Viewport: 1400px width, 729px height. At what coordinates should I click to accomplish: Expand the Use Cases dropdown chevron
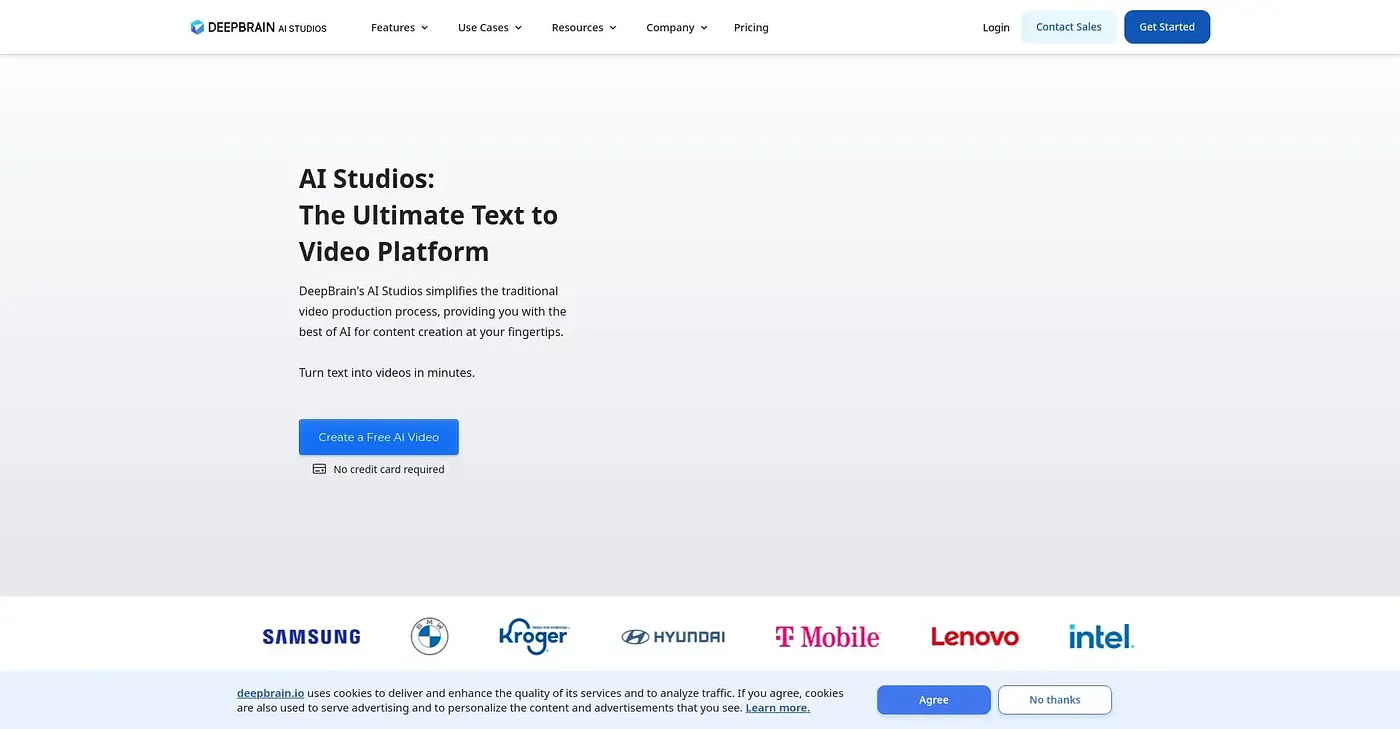pyautogui.click(x=518, y=28)
